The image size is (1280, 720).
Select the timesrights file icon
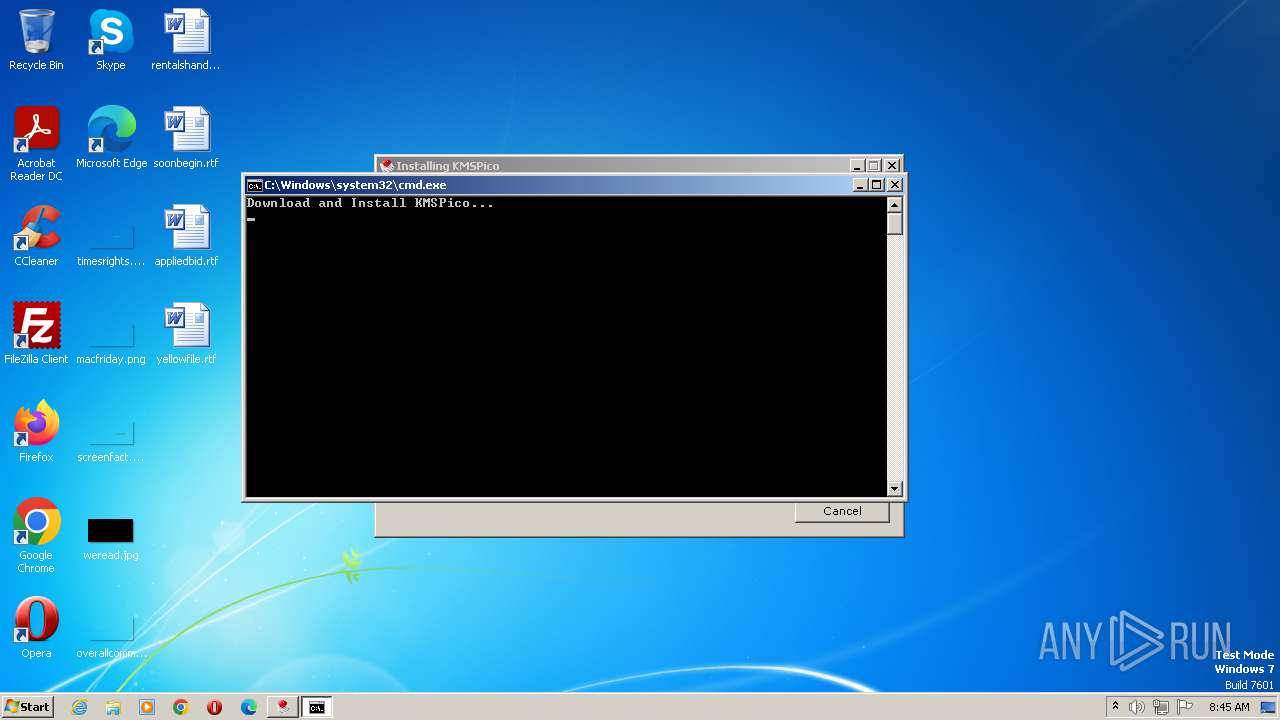click(x=111, y=236)
